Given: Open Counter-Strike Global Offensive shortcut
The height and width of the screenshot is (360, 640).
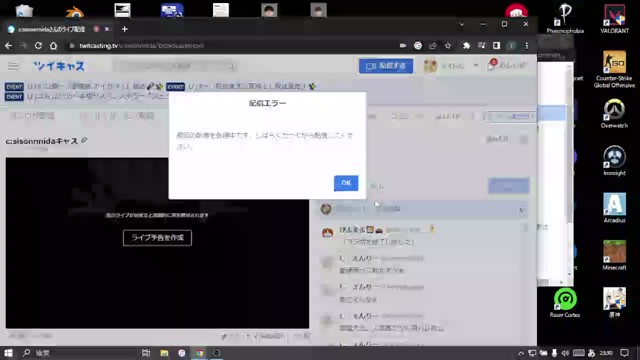Looking at the screenshot, I should point(614,69).
